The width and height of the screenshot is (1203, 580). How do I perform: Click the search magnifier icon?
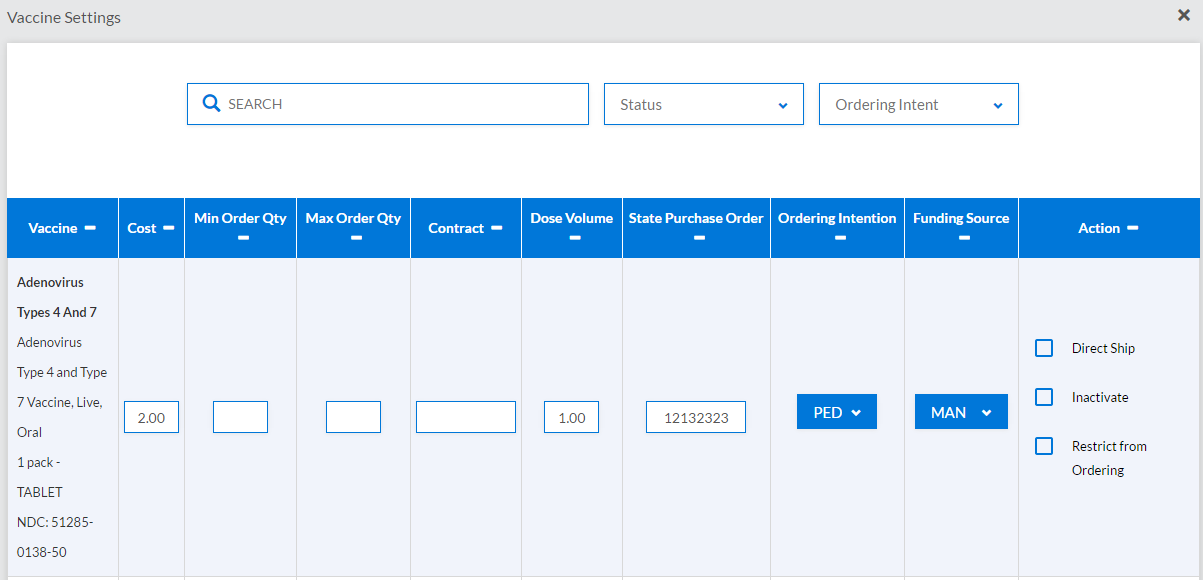click(x=211, y=103)
